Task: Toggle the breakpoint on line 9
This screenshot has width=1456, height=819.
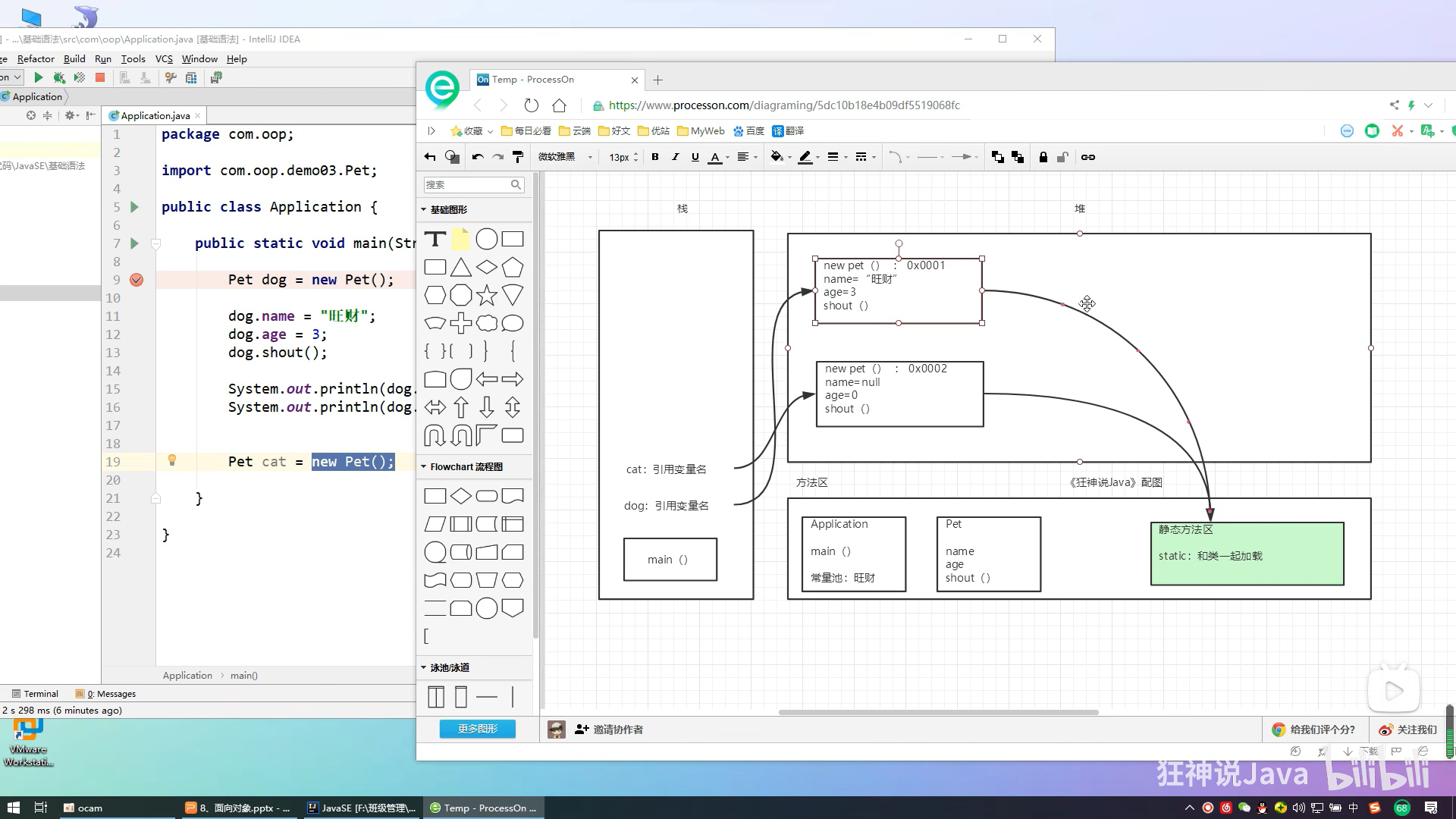Action: pos(136,280)
